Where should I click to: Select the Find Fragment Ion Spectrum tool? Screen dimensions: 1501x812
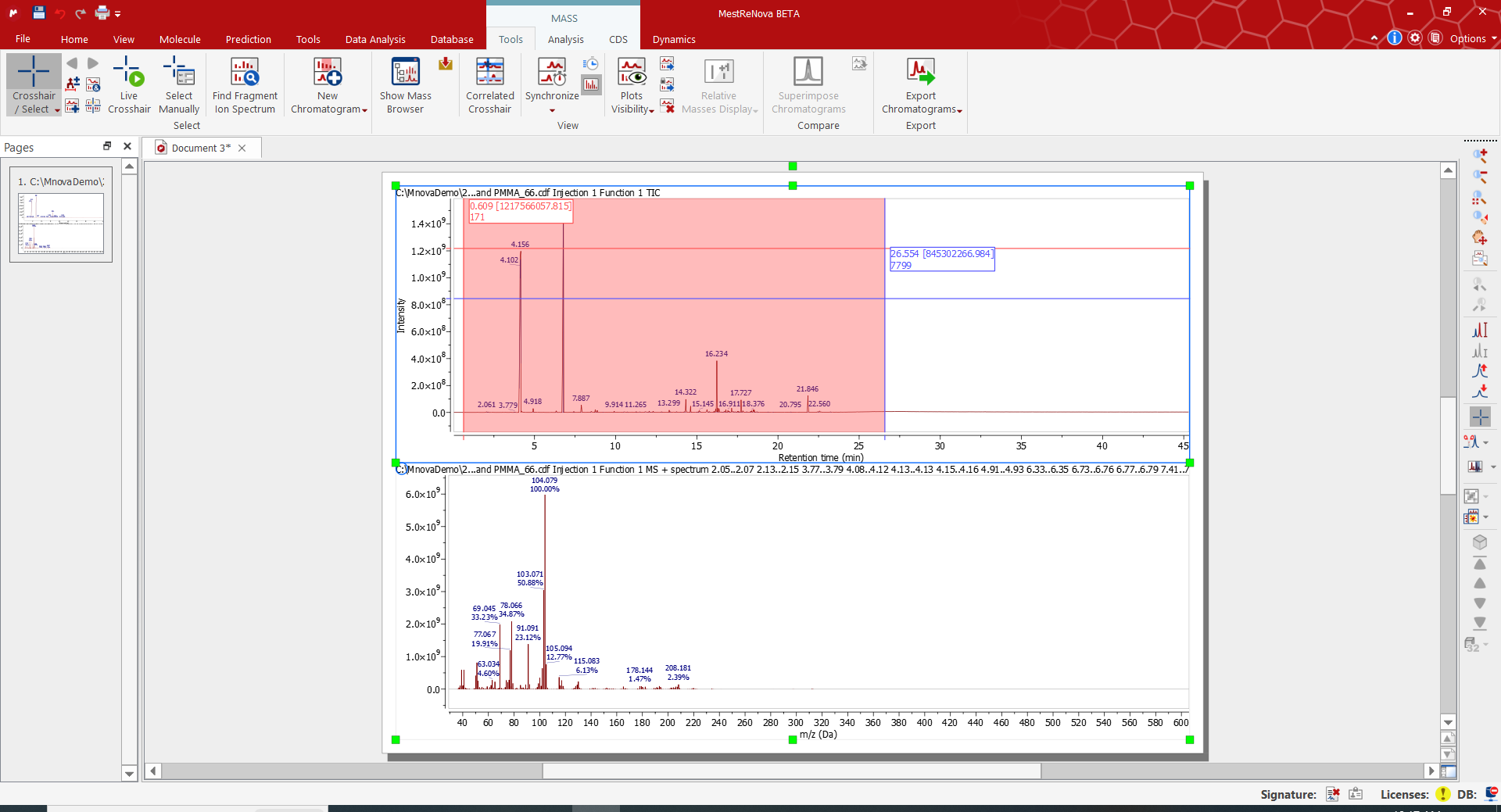(x=245, y=72)
